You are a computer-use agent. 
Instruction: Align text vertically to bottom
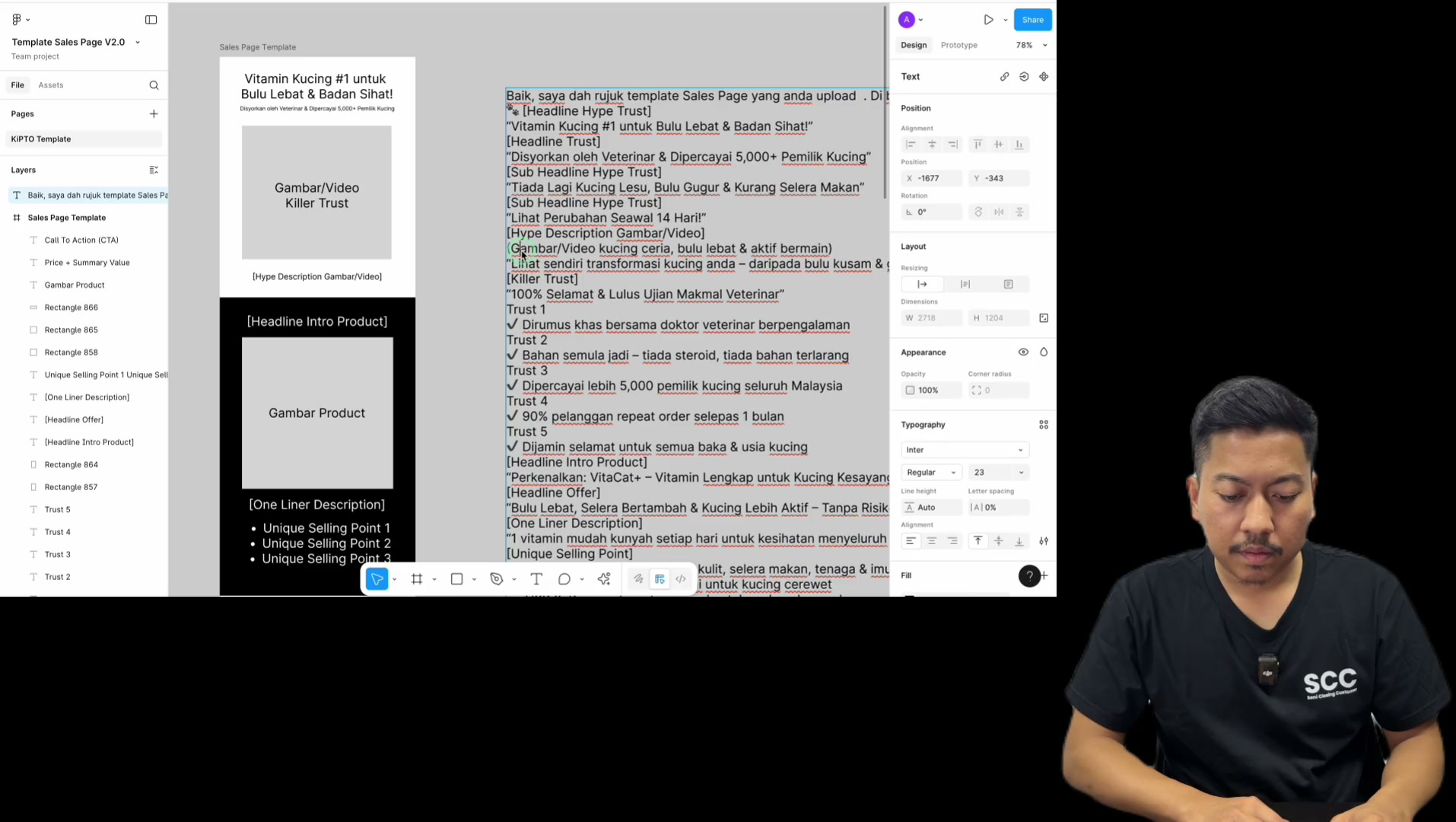[1019, 541]
